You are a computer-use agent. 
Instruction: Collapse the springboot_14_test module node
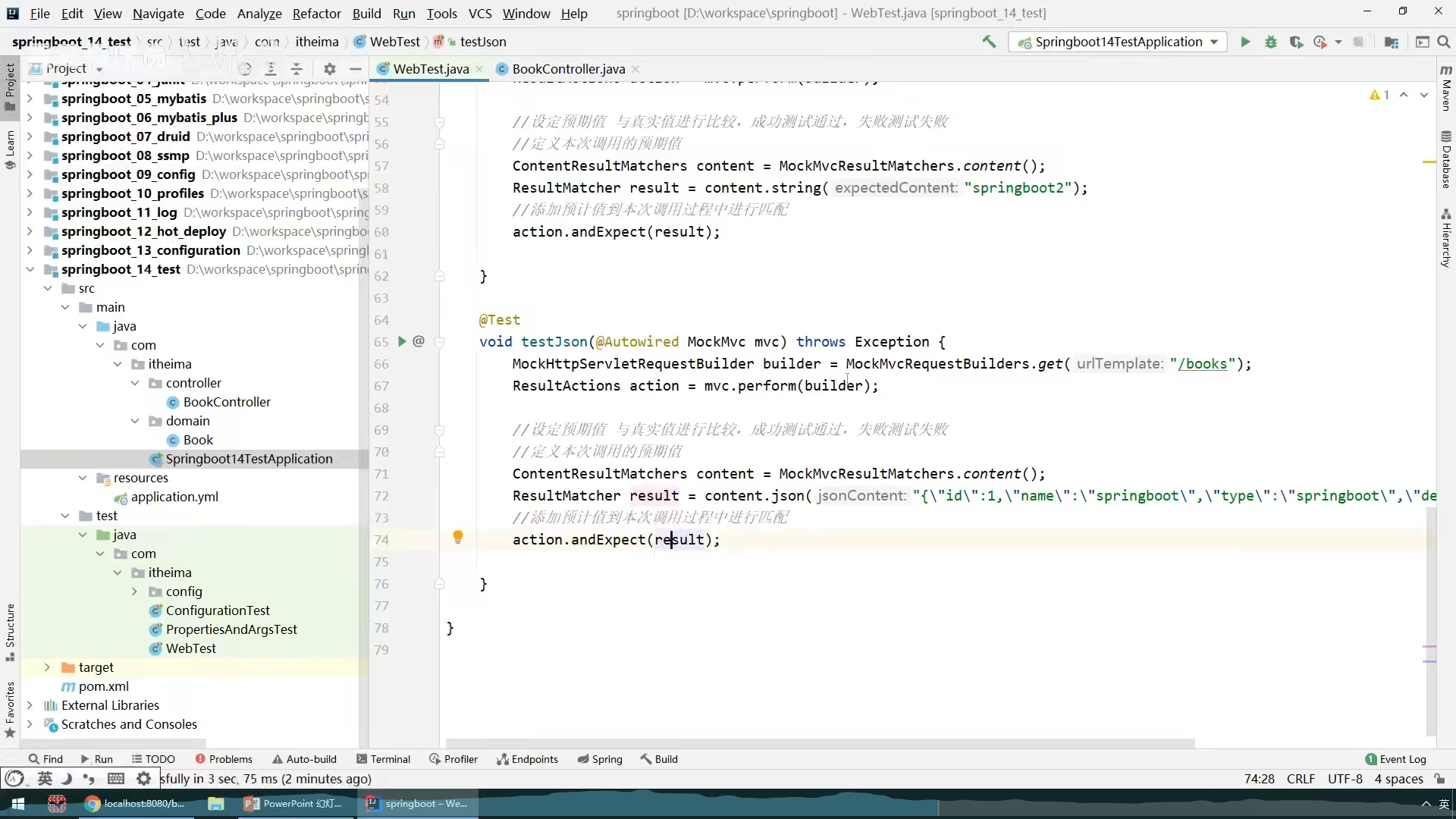pyautogui.click(x=30, y=269)
